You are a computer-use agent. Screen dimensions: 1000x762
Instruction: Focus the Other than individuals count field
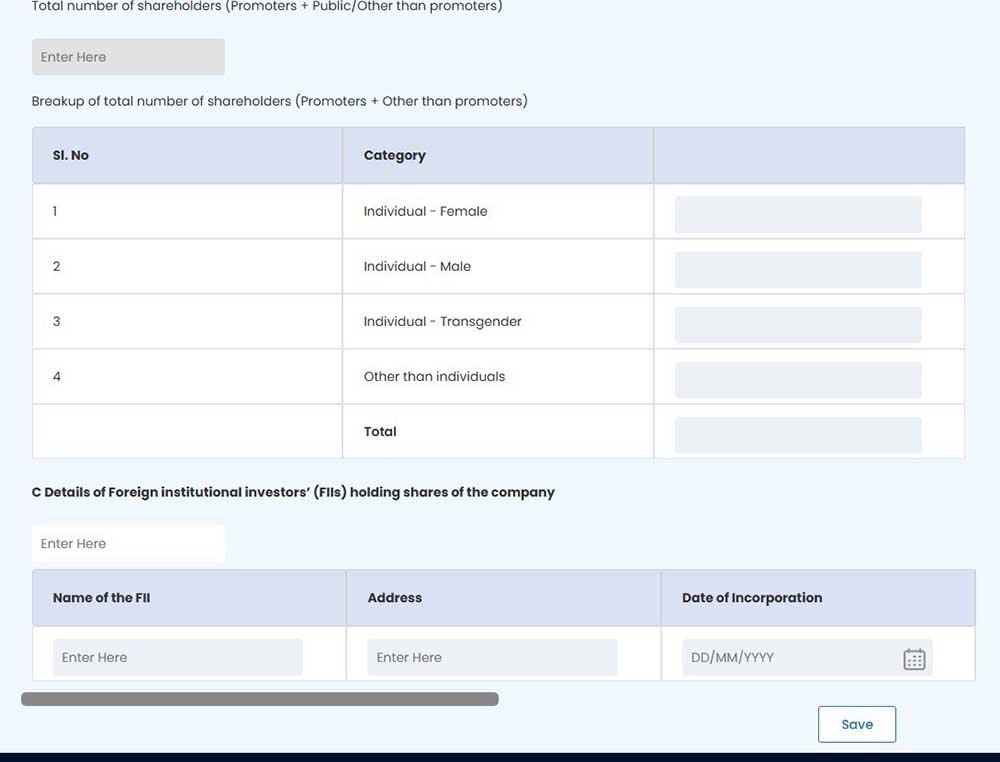(797, 380)
